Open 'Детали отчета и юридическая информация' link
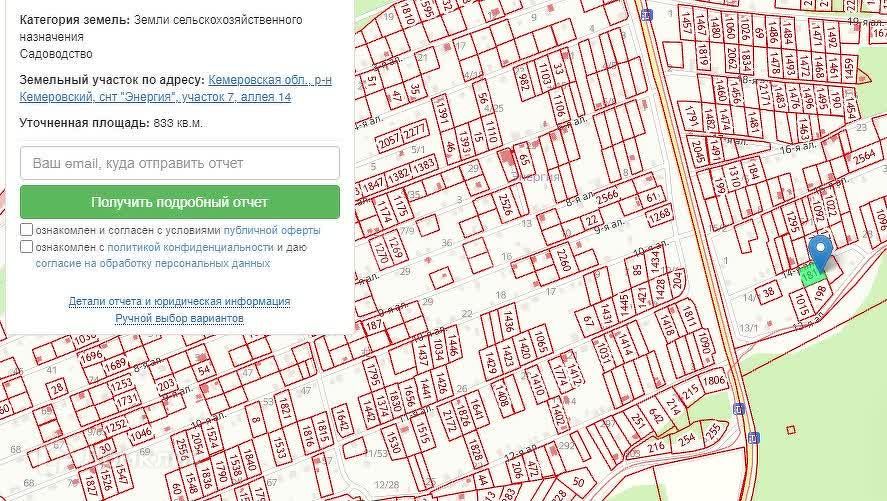This screenshot has width=887, height=501. coord(179,301)
